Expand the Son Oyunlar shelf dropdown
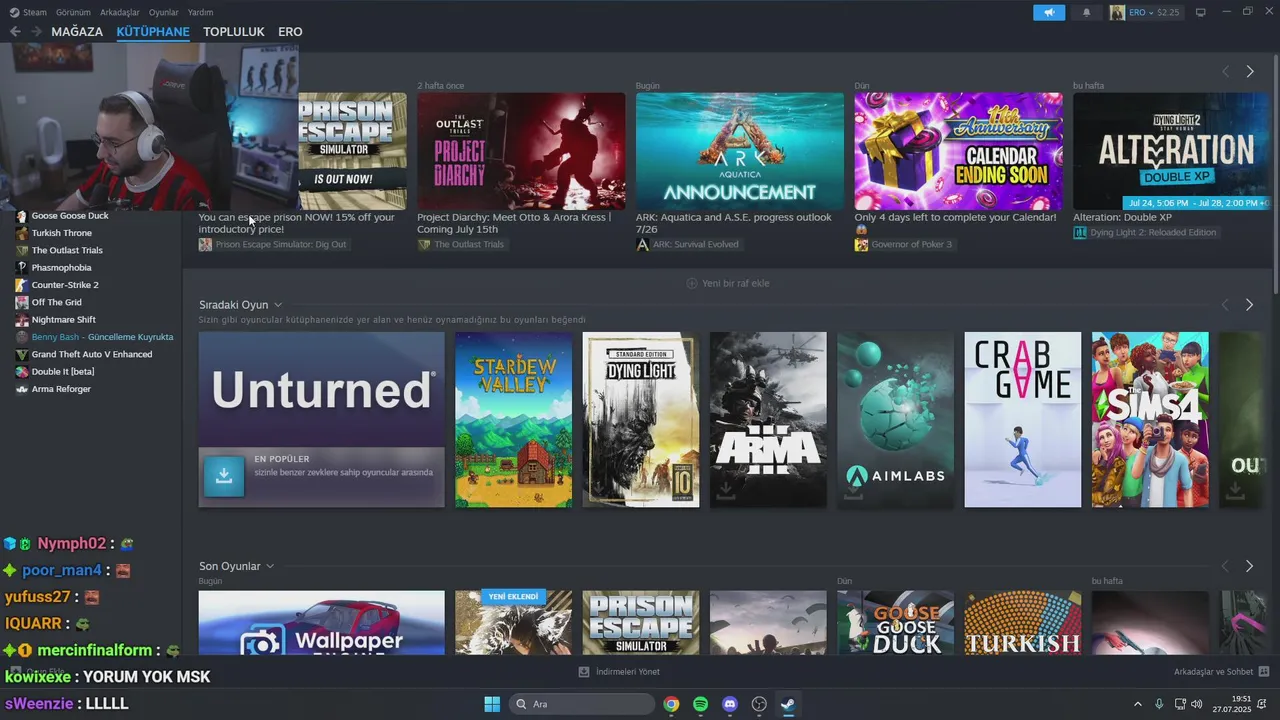This screenshot has width=1280, height=720. (270, 566)
